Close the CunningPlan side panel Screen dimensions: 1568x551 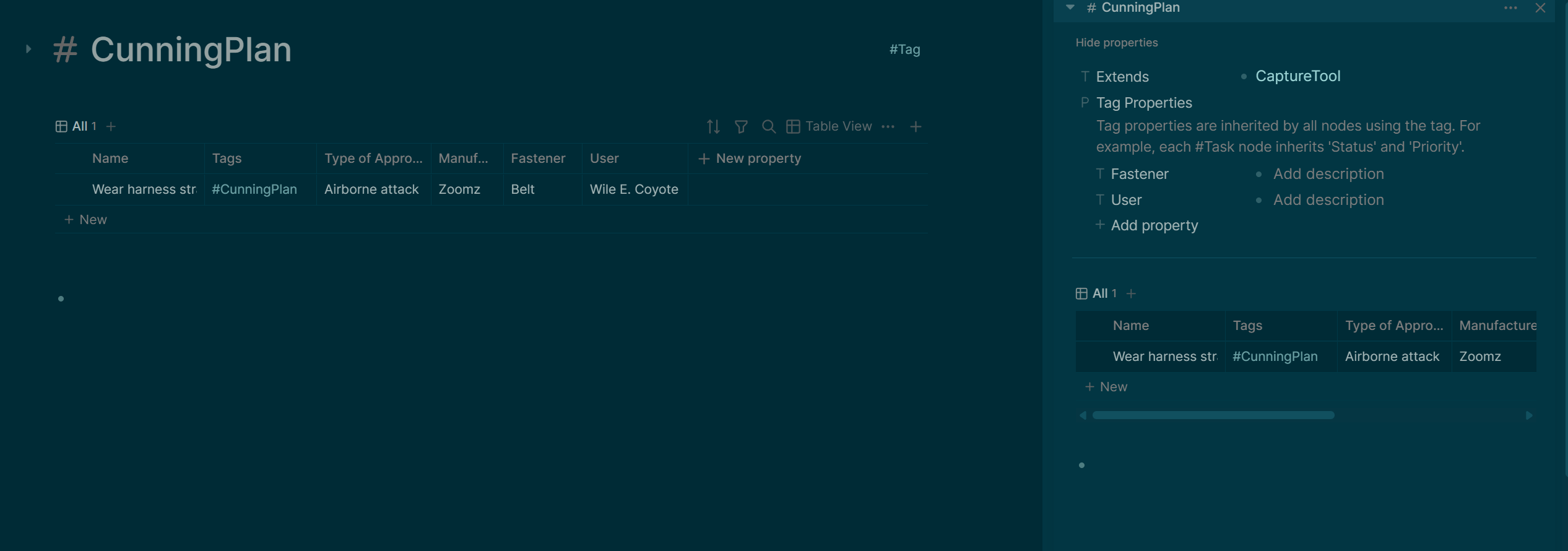[1540, 8]
